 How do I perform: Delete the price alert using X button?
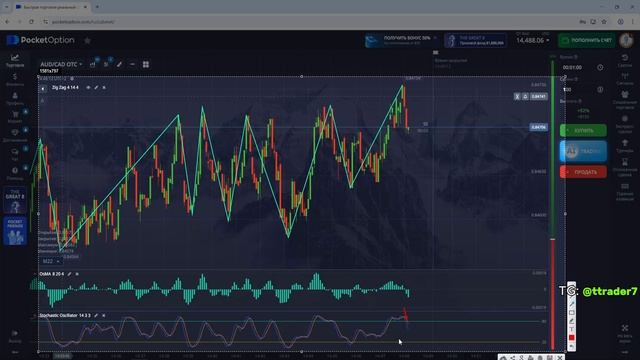pyautogui.click(x=517, y=97)
